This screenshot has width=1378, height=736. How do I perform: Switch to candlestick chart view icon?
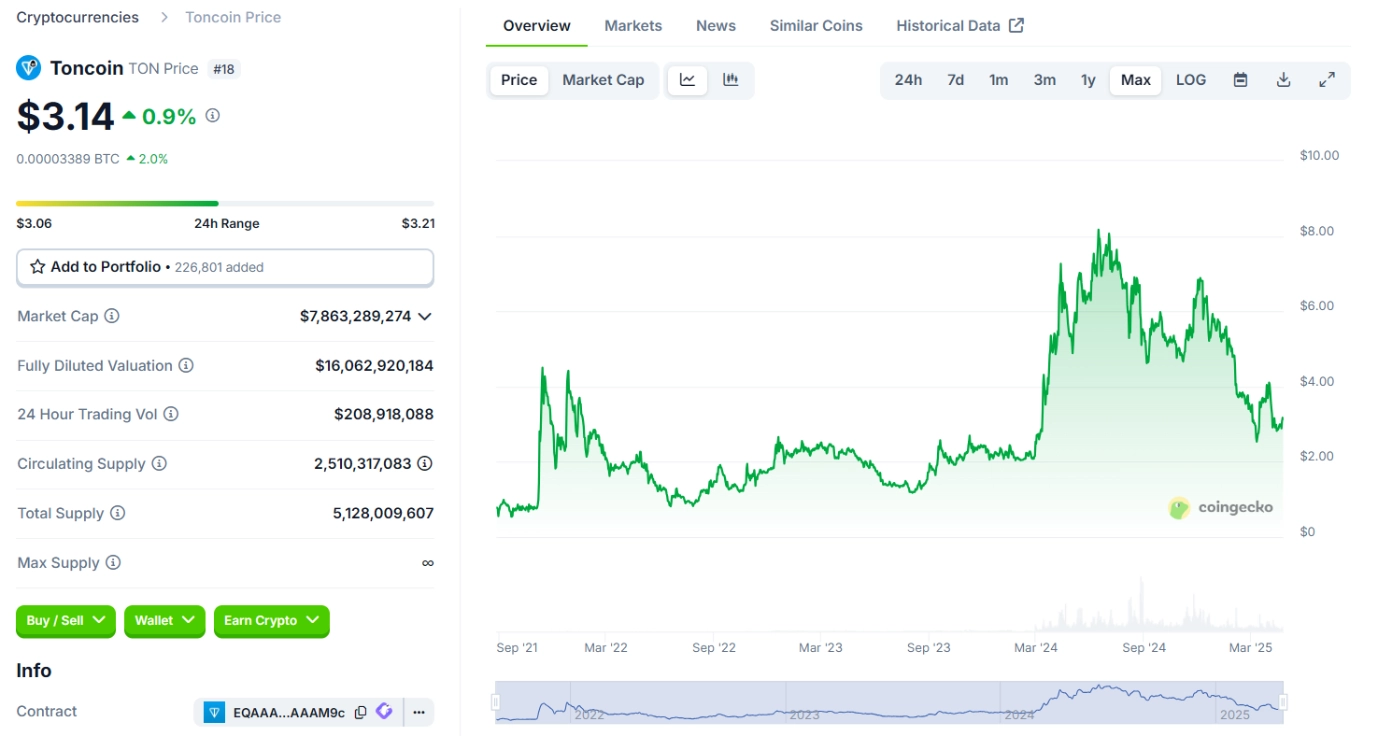tap(731, 80)
